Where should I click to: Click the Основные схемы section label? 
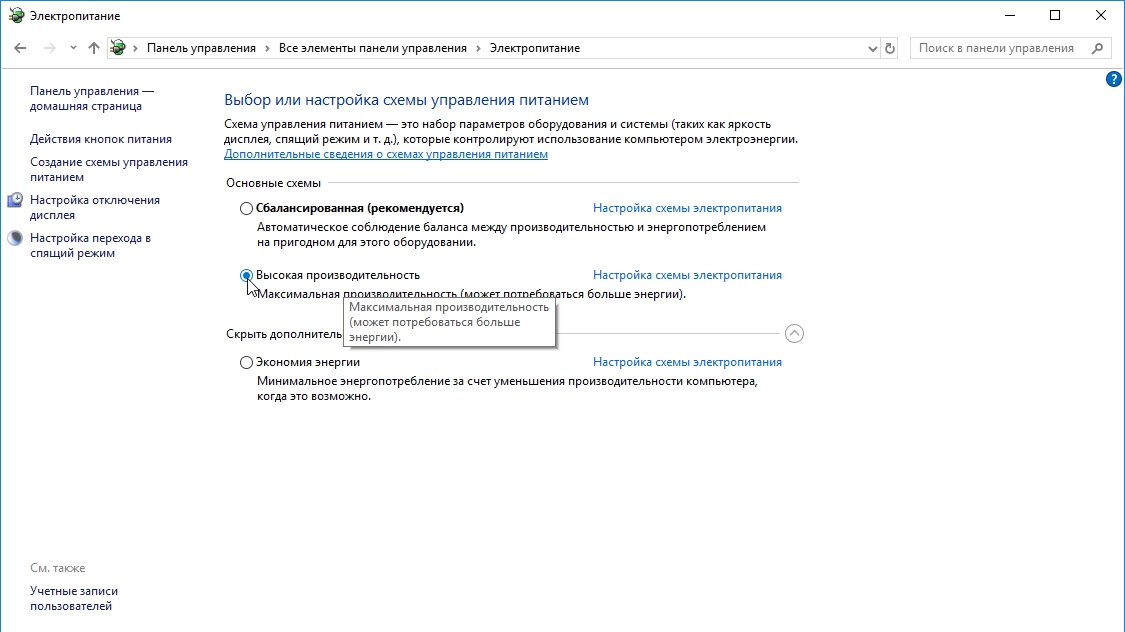(273, 183)
